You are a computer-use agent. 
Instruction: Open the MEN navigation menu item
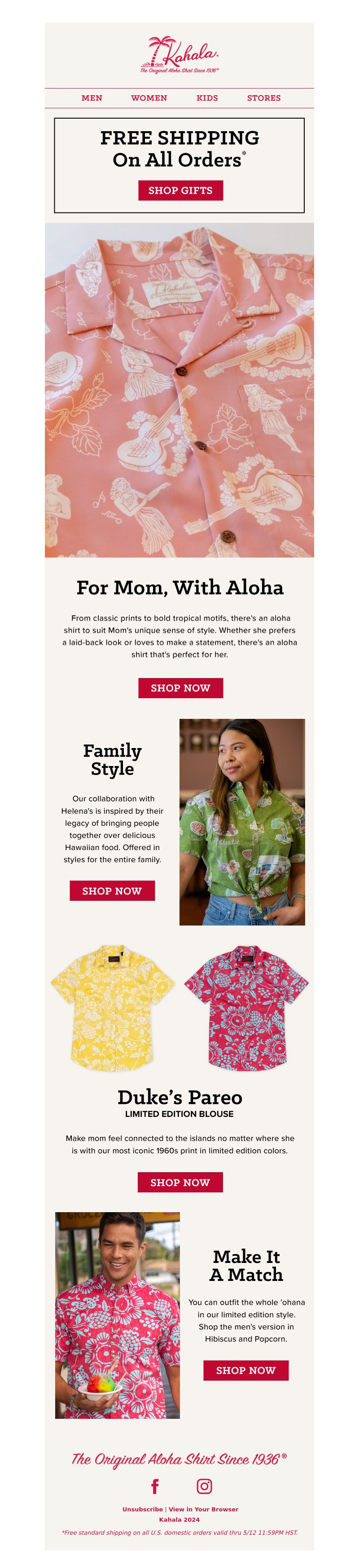[92, 98]
